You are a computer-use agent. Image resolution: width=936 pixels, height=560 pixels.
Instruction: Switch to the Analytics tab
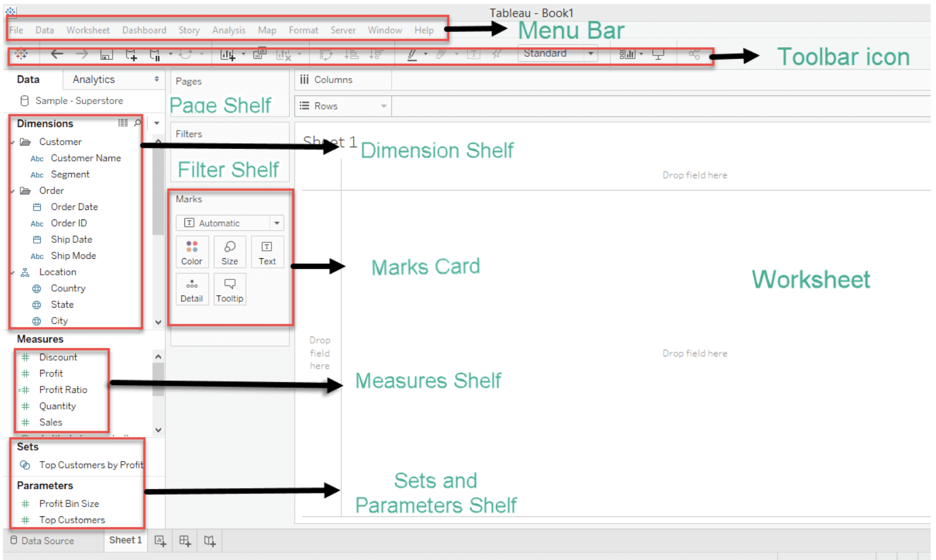(x=94, y=79)
